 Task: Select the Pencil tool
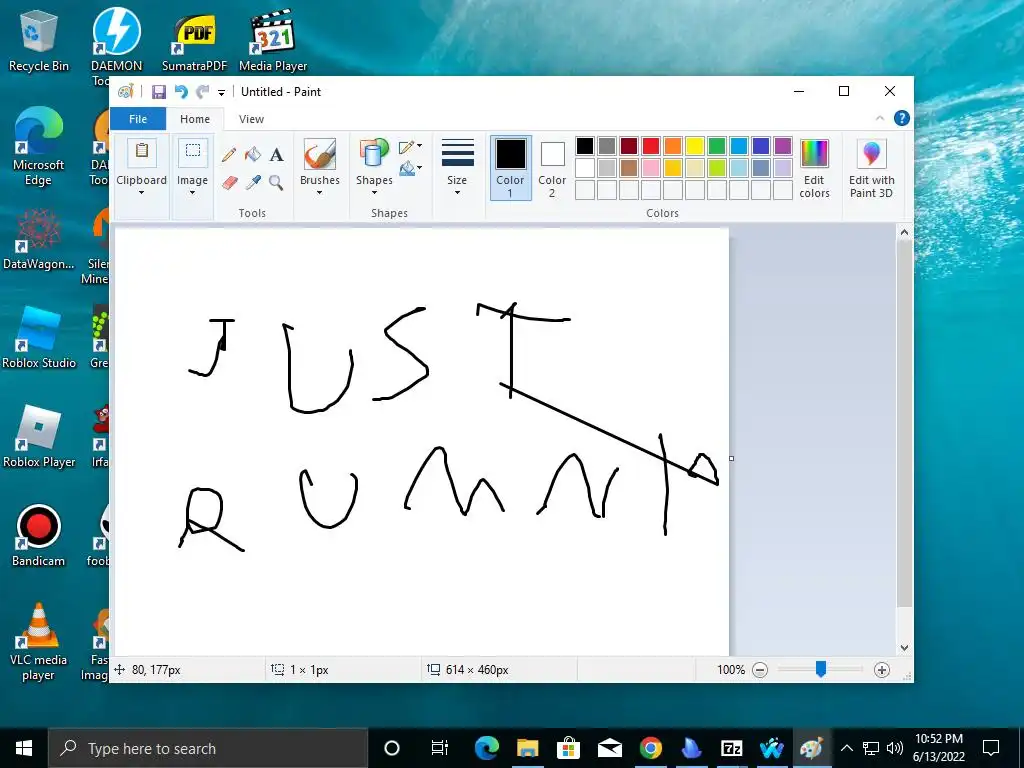229,155
